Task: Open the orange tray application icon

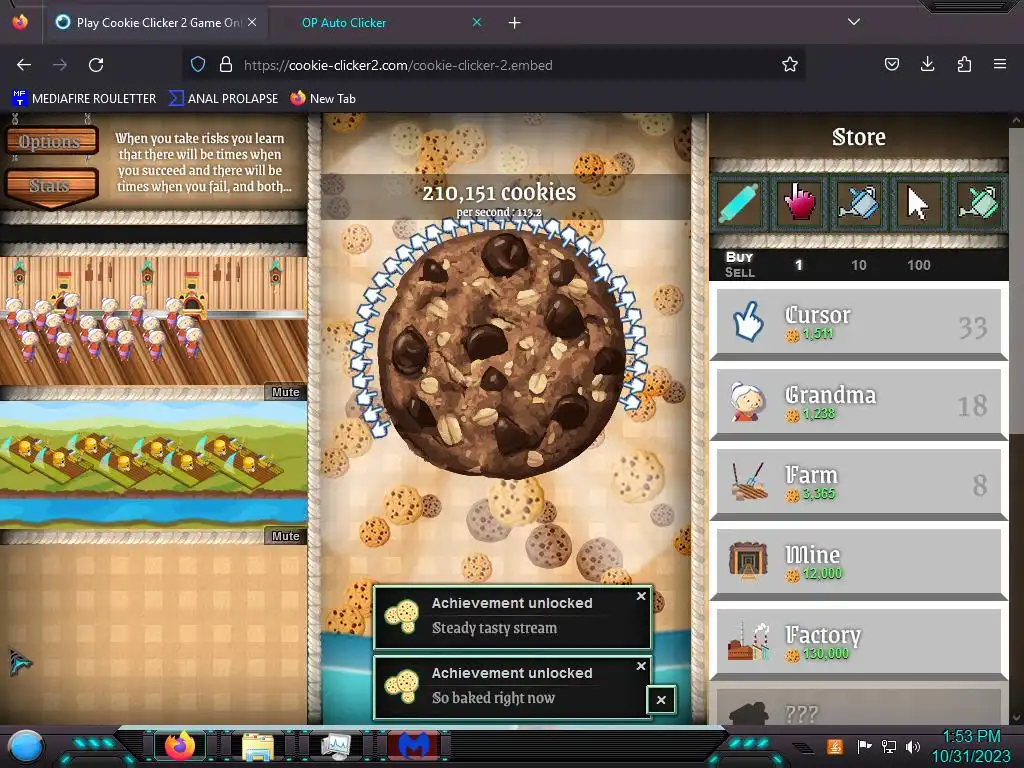Action: 835,746
